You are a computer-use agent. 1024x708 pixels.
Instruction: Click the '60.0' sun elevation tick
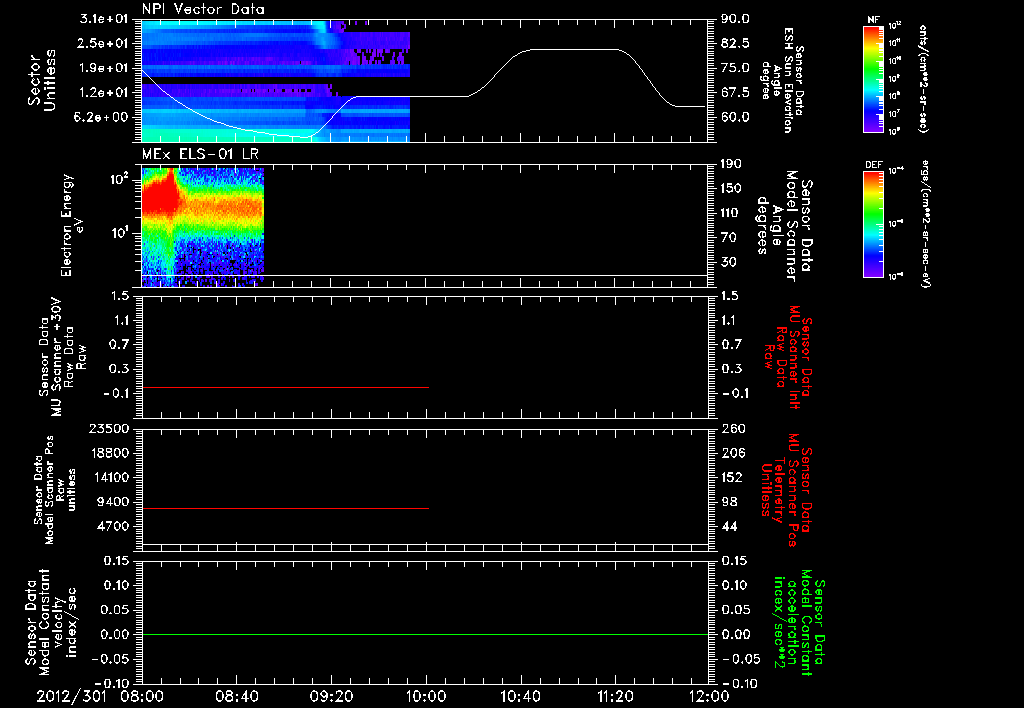point(735,118)
